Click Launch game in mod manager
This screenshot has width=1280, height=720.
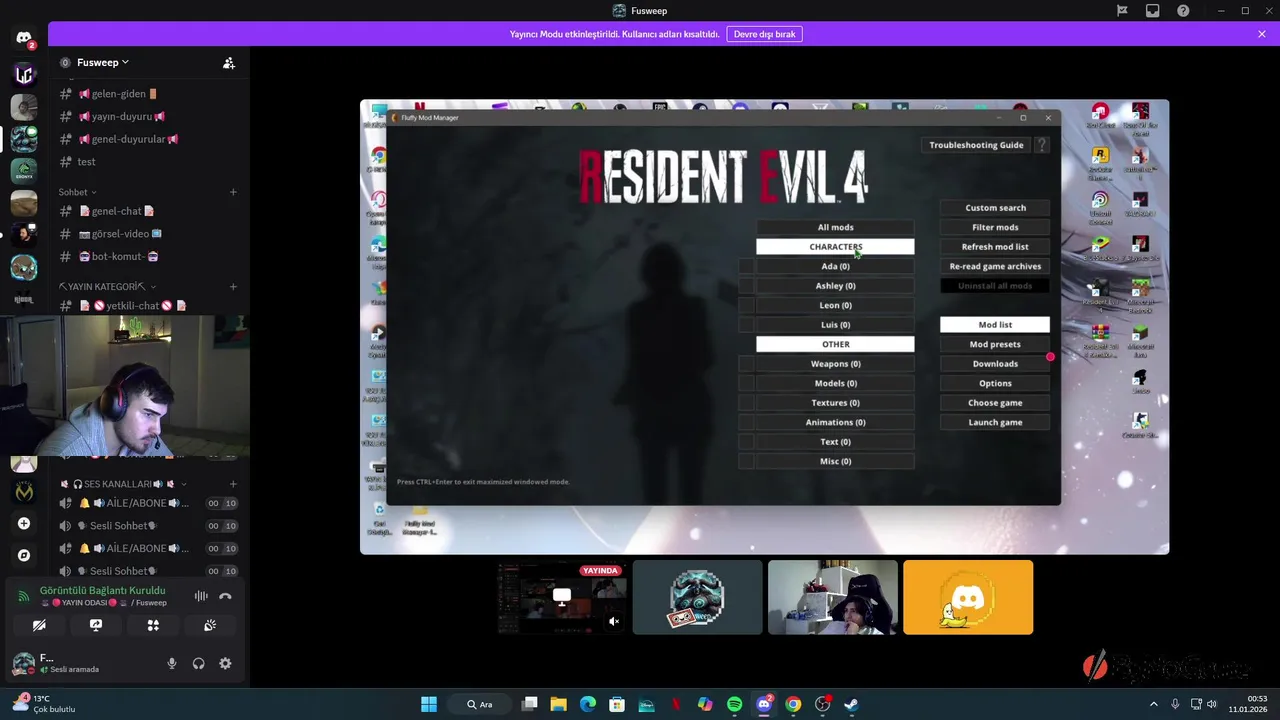coord(995,422)
